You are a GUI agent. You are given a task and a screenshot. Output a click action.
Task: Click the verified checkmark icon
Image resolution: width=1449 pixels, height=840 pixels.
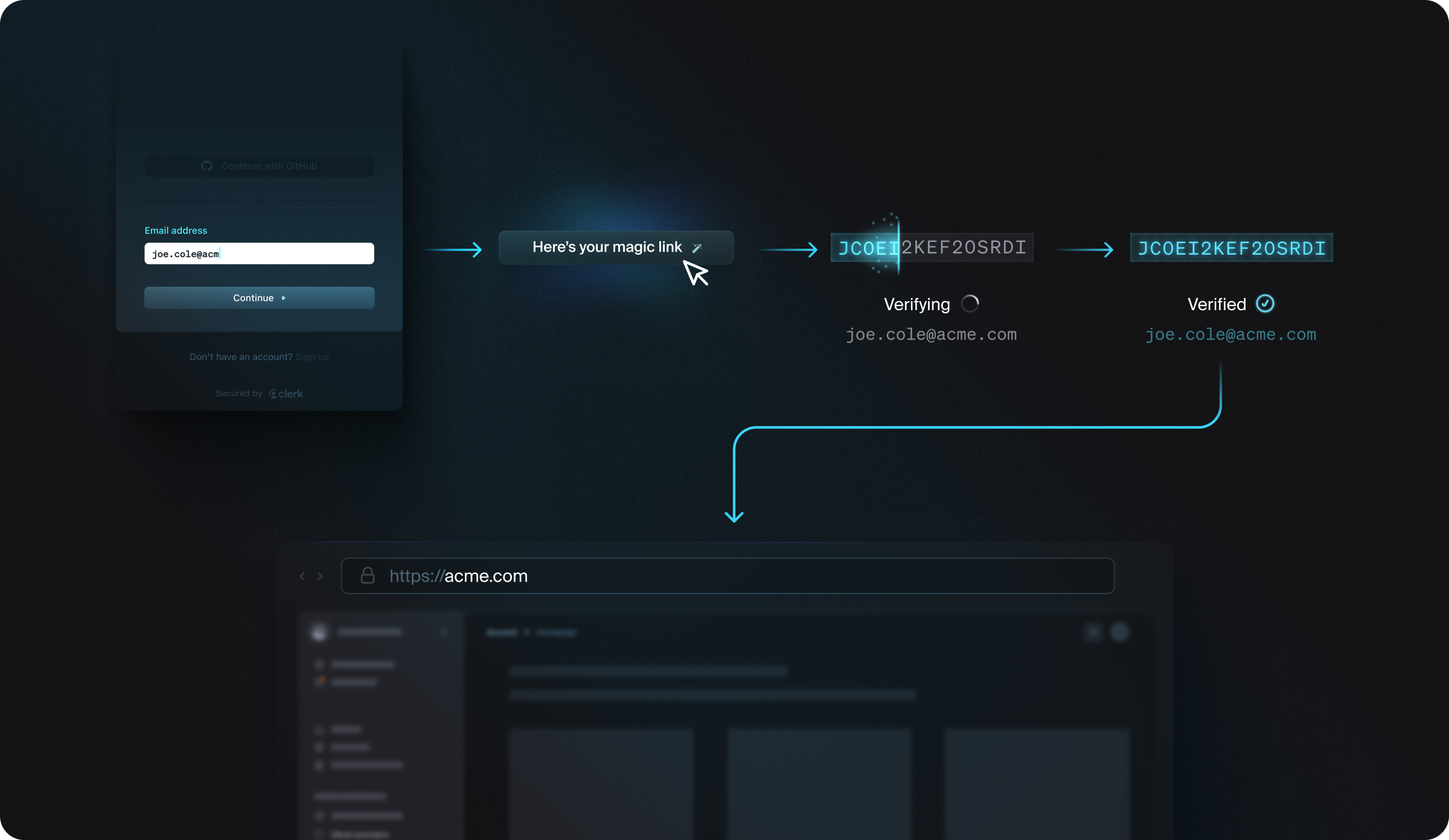[1266, 303]
